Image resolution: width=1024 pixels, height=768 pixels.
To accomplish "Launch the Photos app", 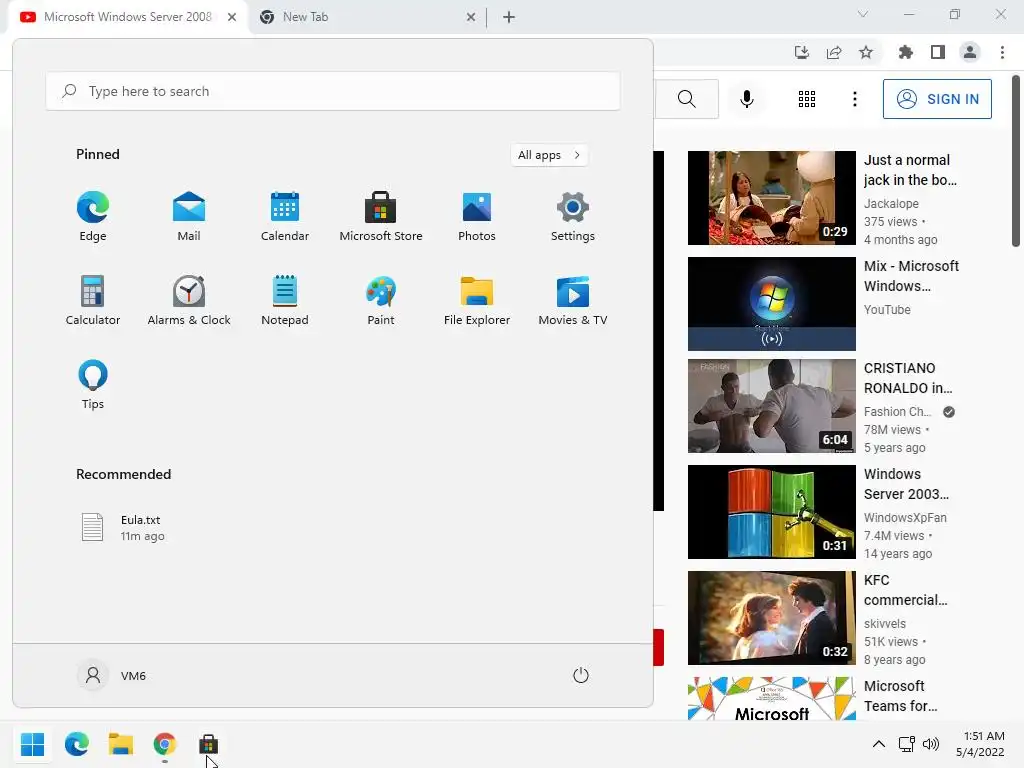I will (x=477, y=217).
